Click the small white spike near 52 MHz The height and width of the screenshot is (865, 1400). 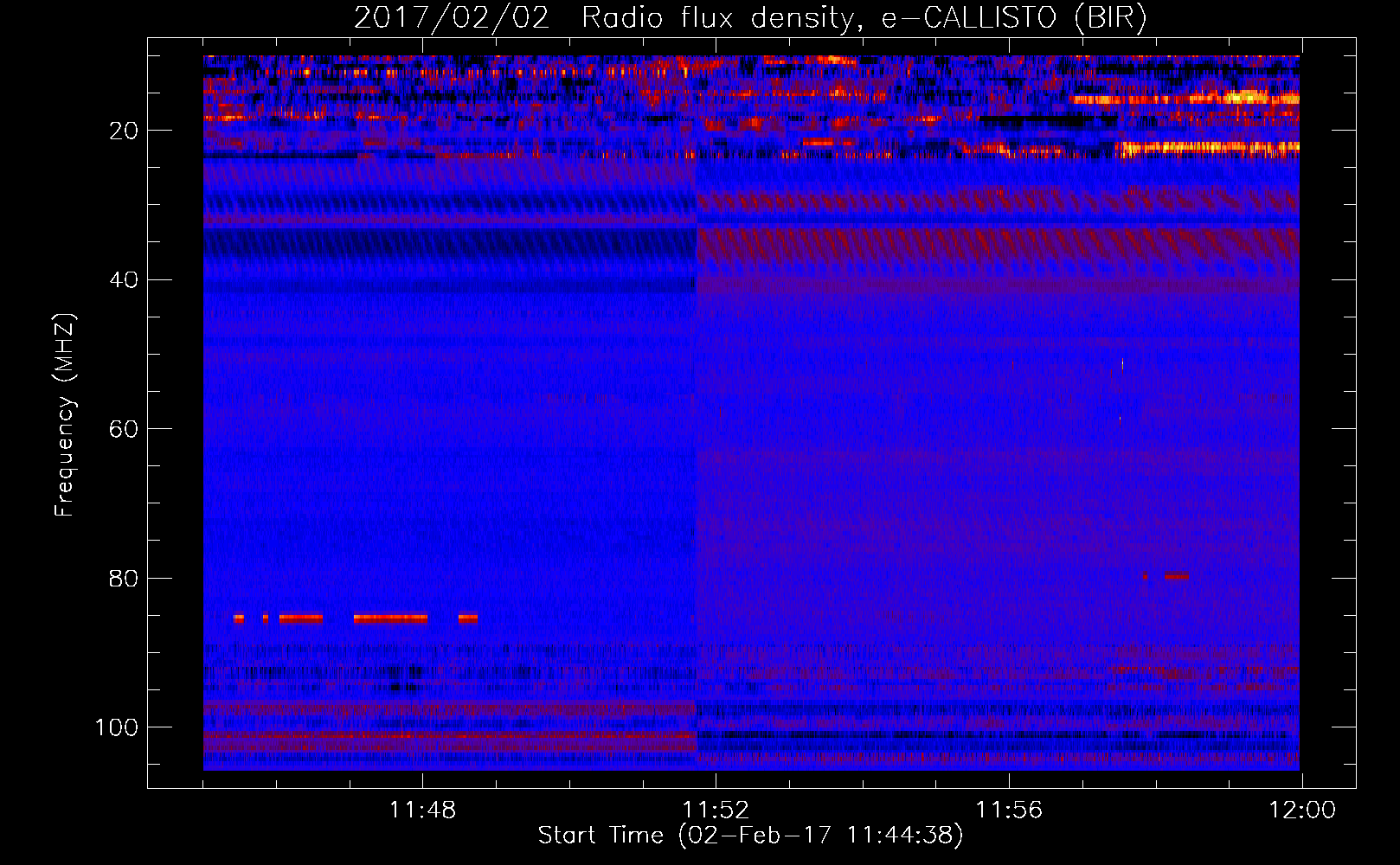click(1122, 364)
